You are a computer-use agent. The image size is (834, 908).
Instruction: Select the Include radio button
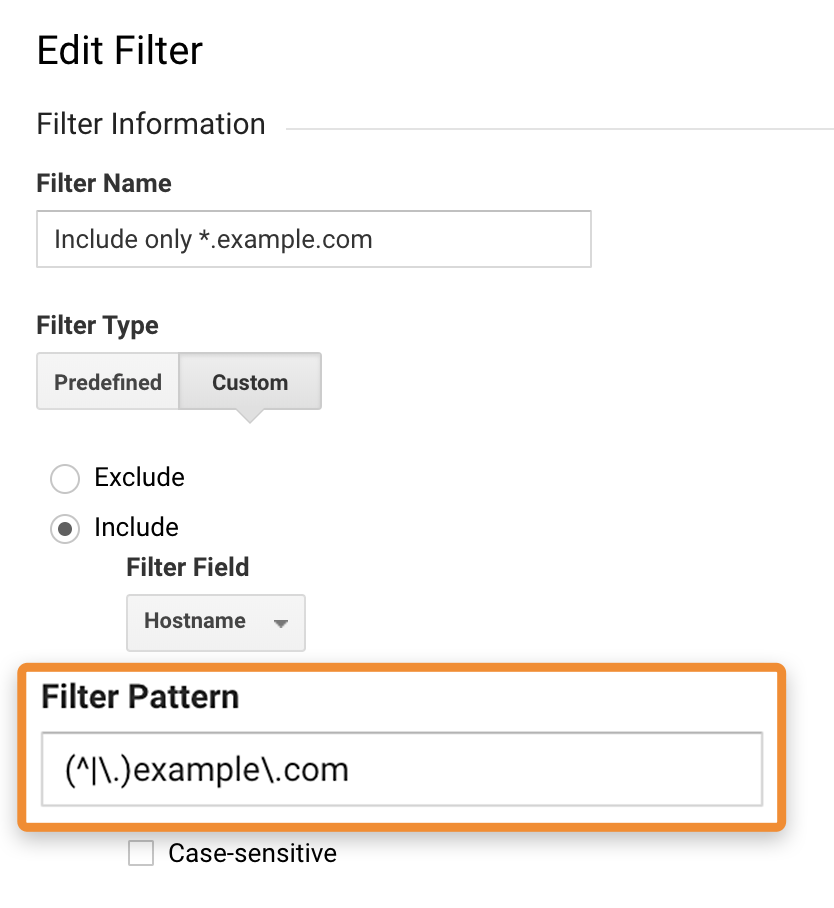click(64, 528)
